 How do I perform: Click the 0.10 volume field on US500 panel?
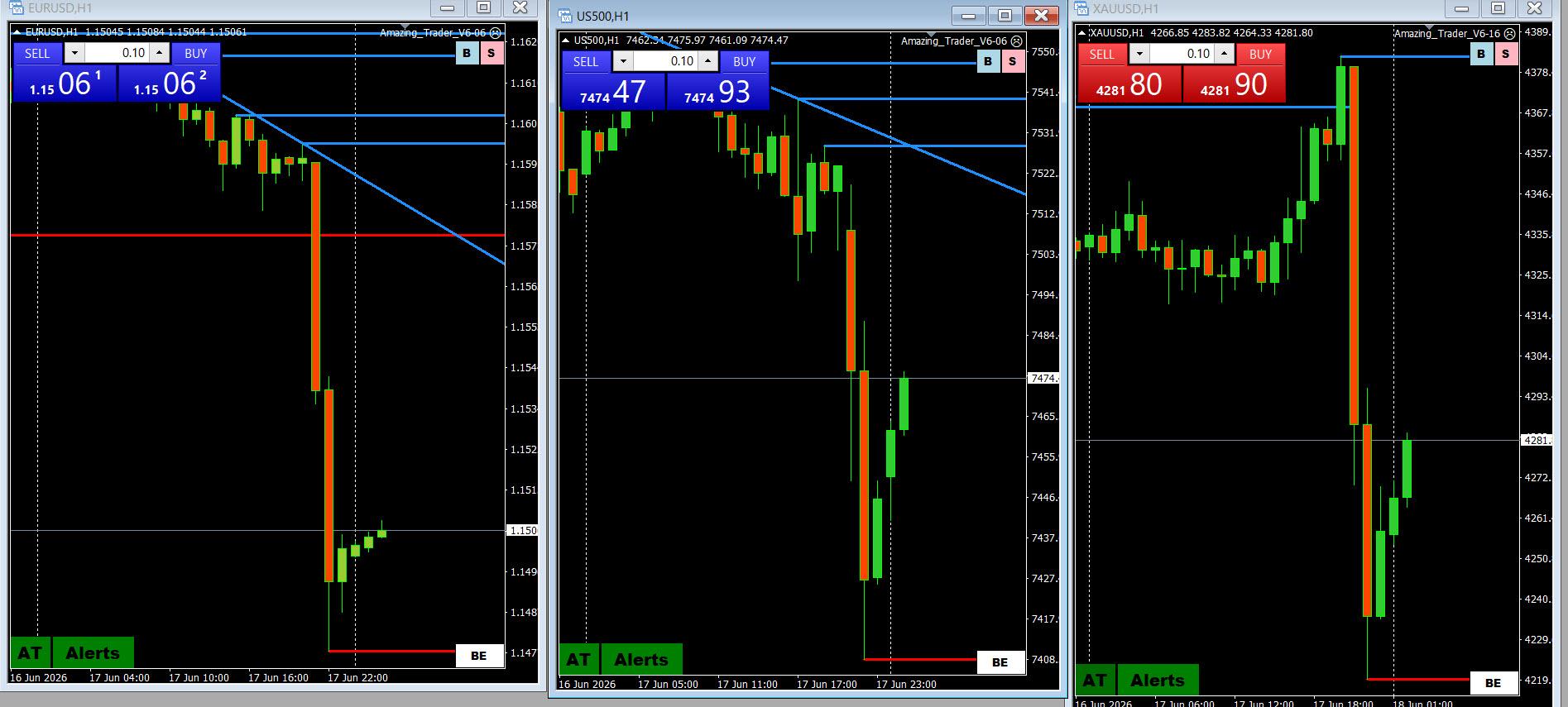(664, 61)
